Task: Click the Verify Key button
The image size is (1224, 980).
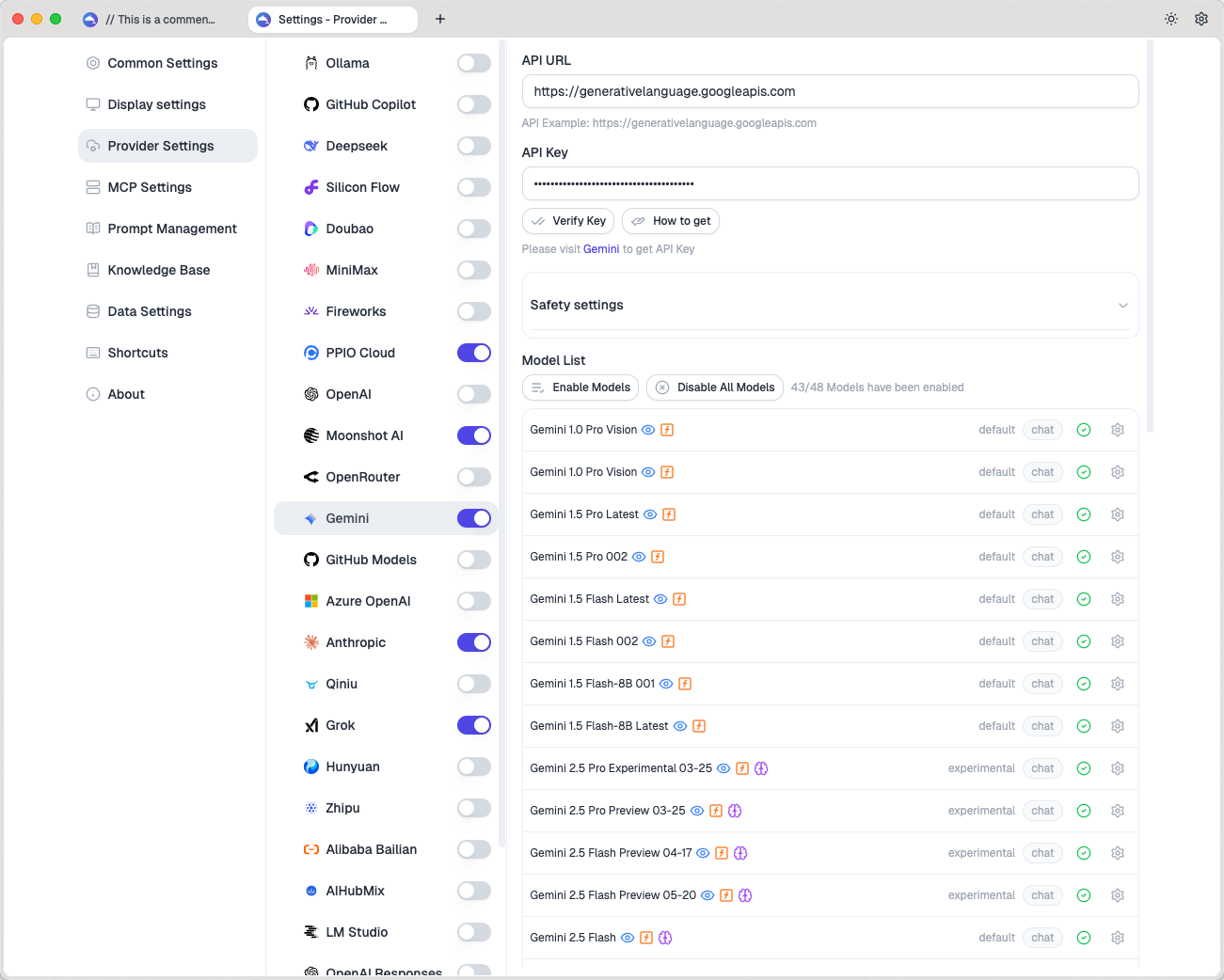Action: click(x=568, y=221)
